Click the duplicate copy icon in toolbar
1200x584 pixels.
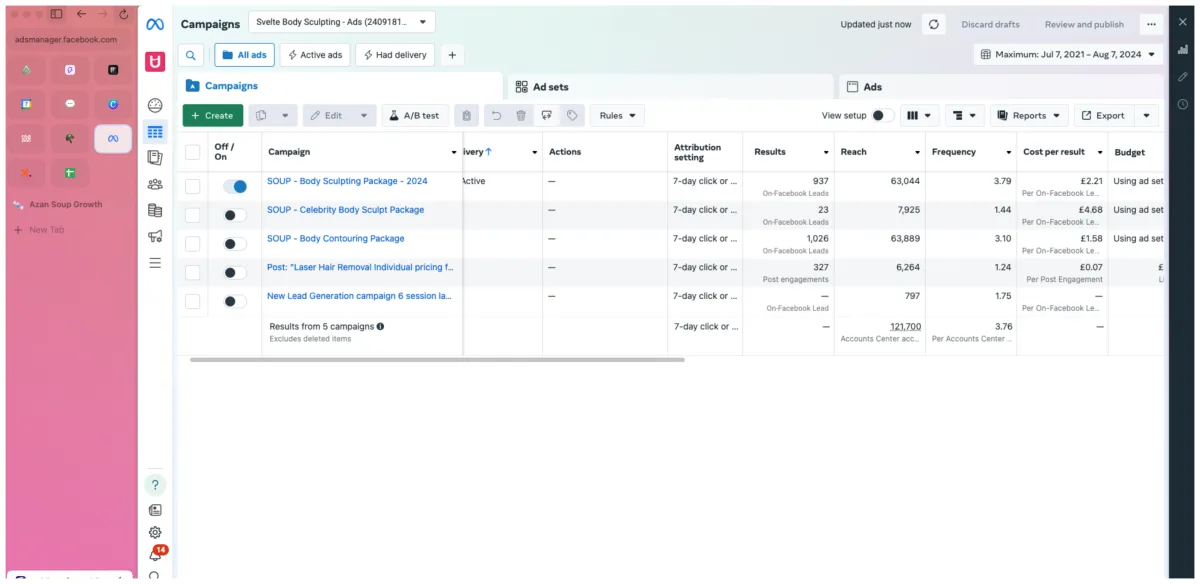click(261, 116)
